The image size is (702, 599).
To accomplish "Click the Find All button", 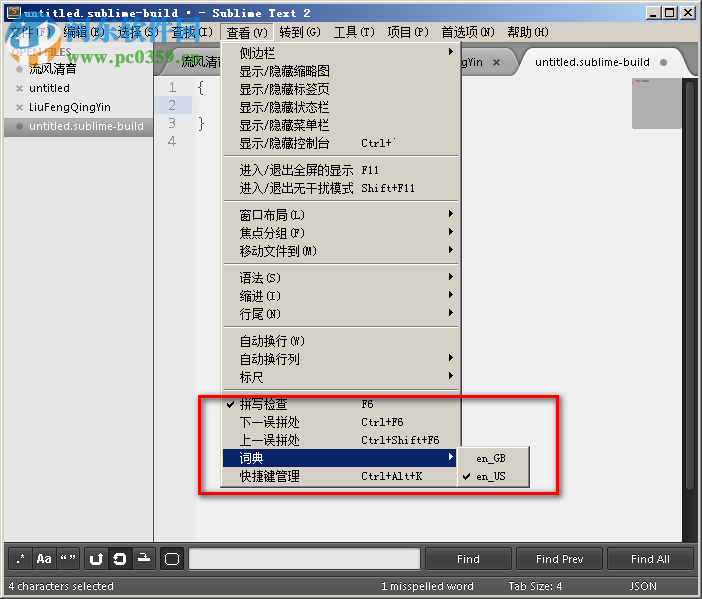I will [x=650, y=559].
